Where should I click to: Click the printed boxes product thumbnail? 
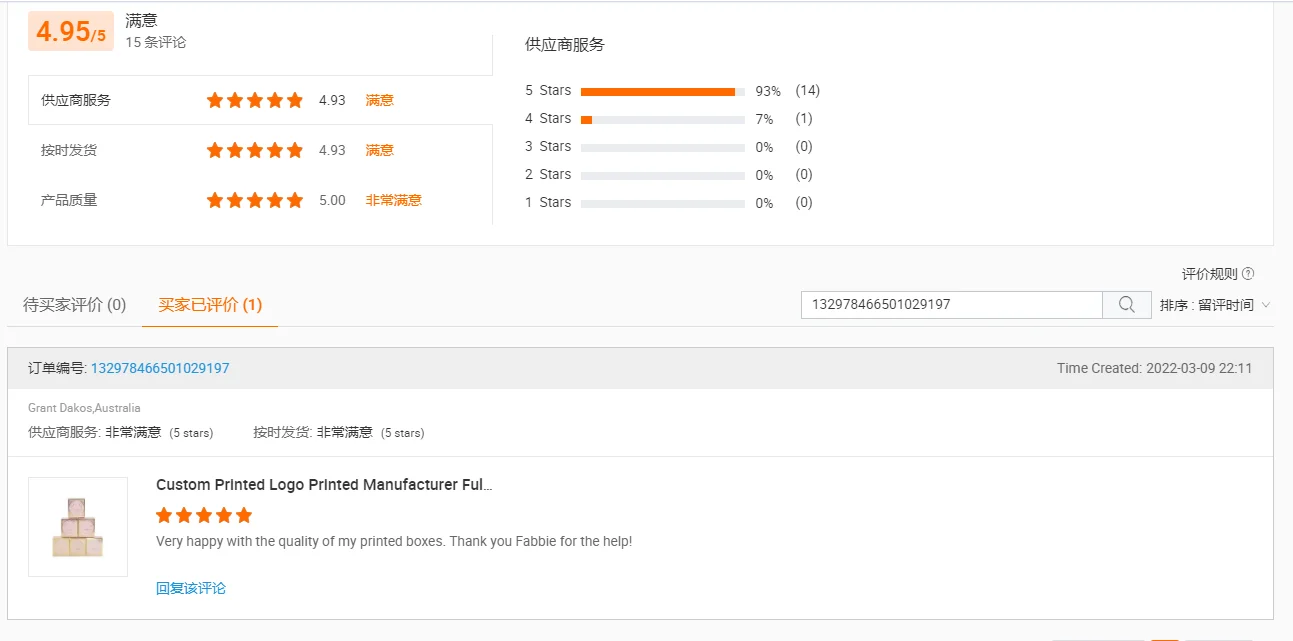coord(78,527)
